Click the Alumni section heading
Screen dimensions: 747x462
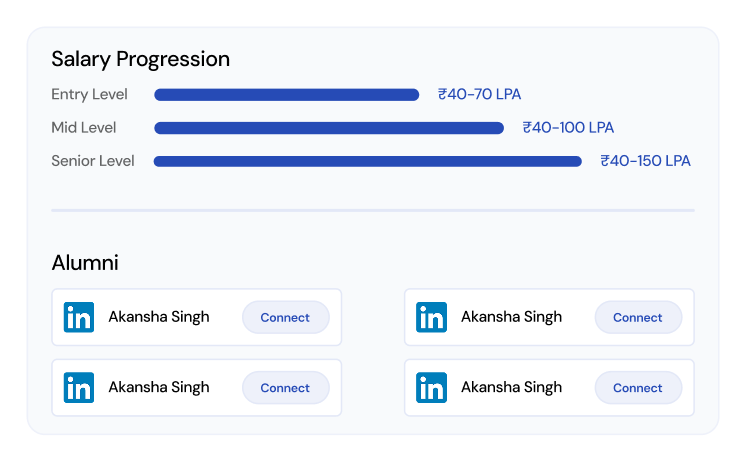point(85,263)
